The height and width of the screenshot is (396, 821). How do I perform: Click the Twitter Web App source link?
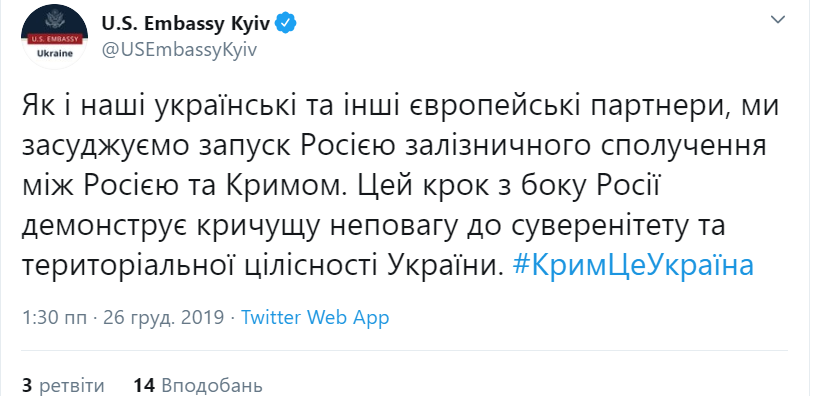(315, 317)
